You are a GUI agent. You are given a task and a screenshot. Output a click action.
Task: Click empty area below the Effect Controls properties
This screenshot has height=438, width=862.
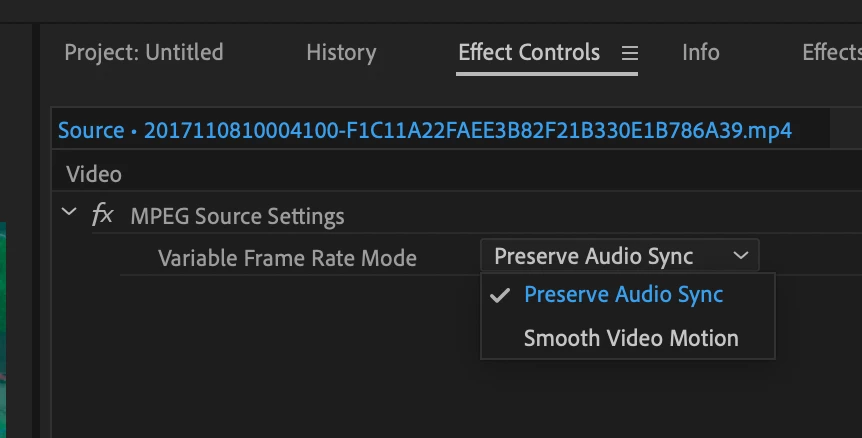click(264, 357)
